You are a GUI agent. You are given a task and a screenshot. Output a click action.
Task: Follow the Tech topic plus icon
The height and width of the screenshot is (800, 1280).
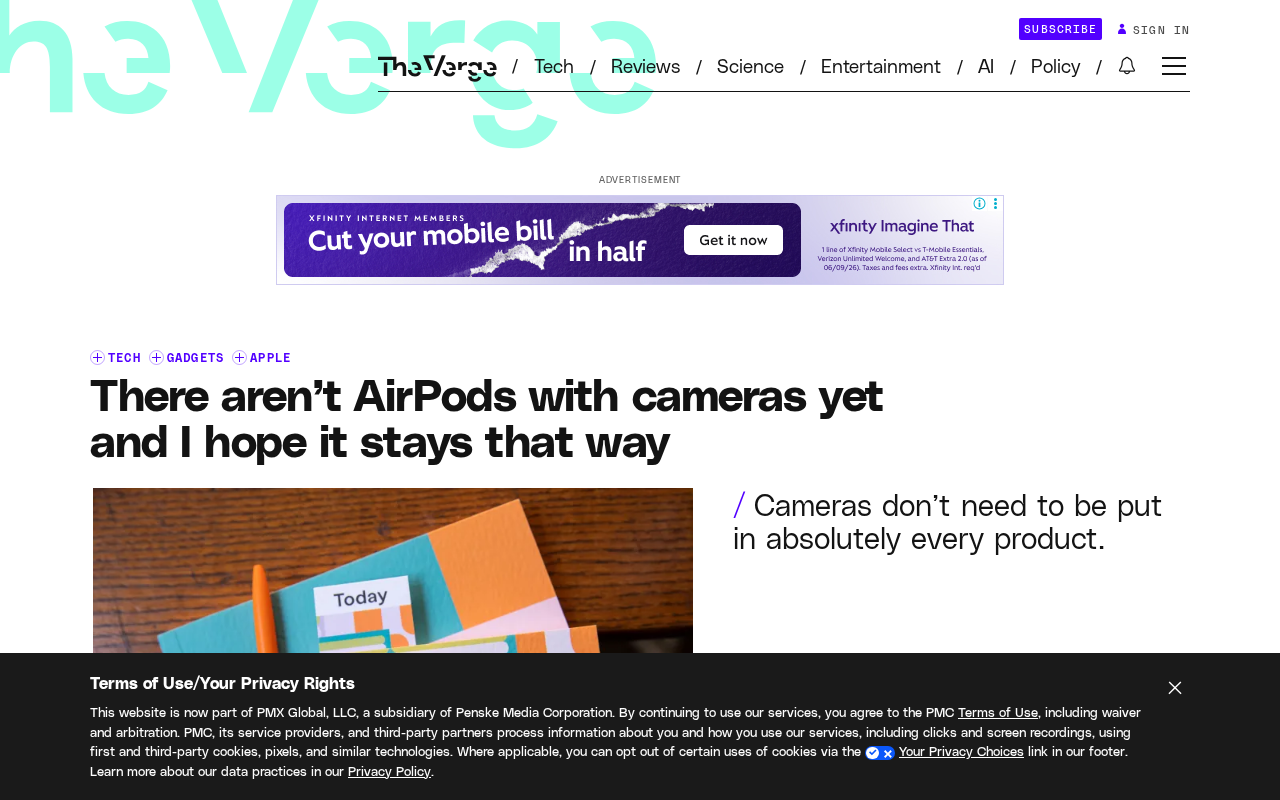coord(97,358)
